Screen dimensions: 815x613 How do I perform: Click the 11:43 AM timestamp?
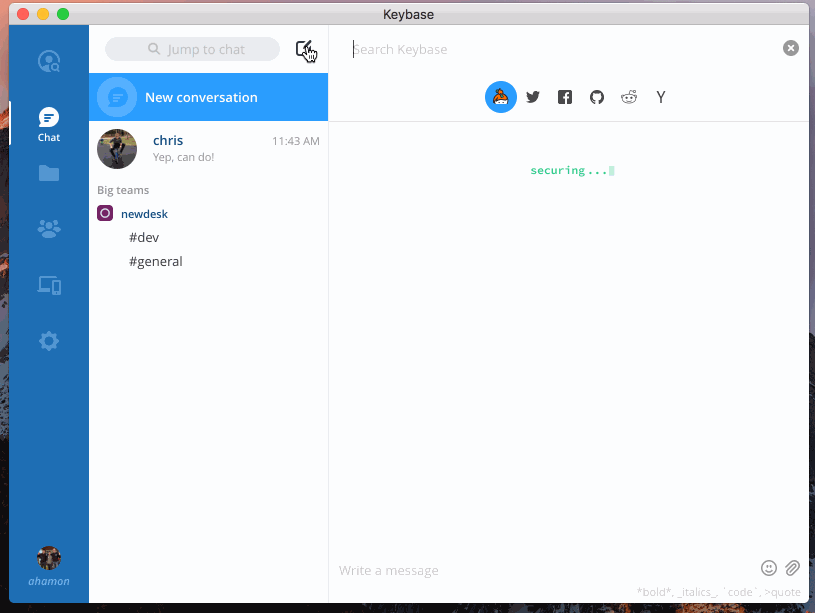point(296,141)
